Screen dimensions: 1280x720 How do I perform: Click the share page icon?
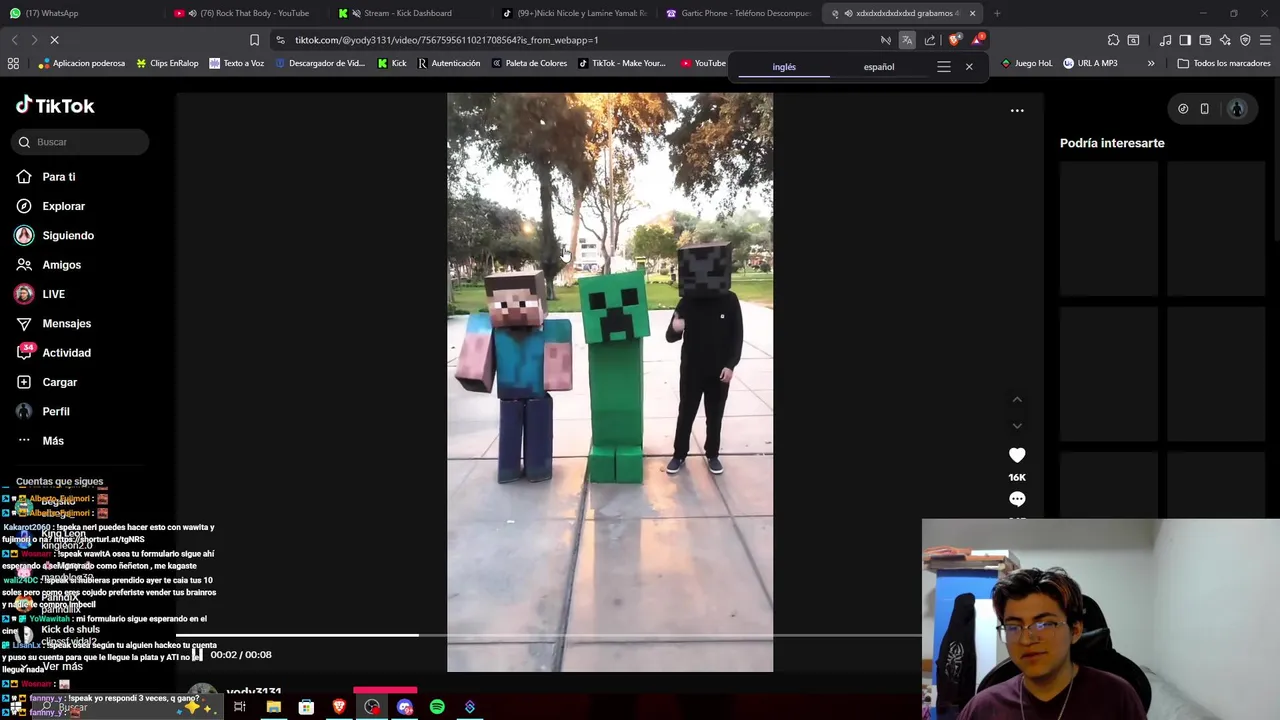pyautogui.click(x=930, y=40)
